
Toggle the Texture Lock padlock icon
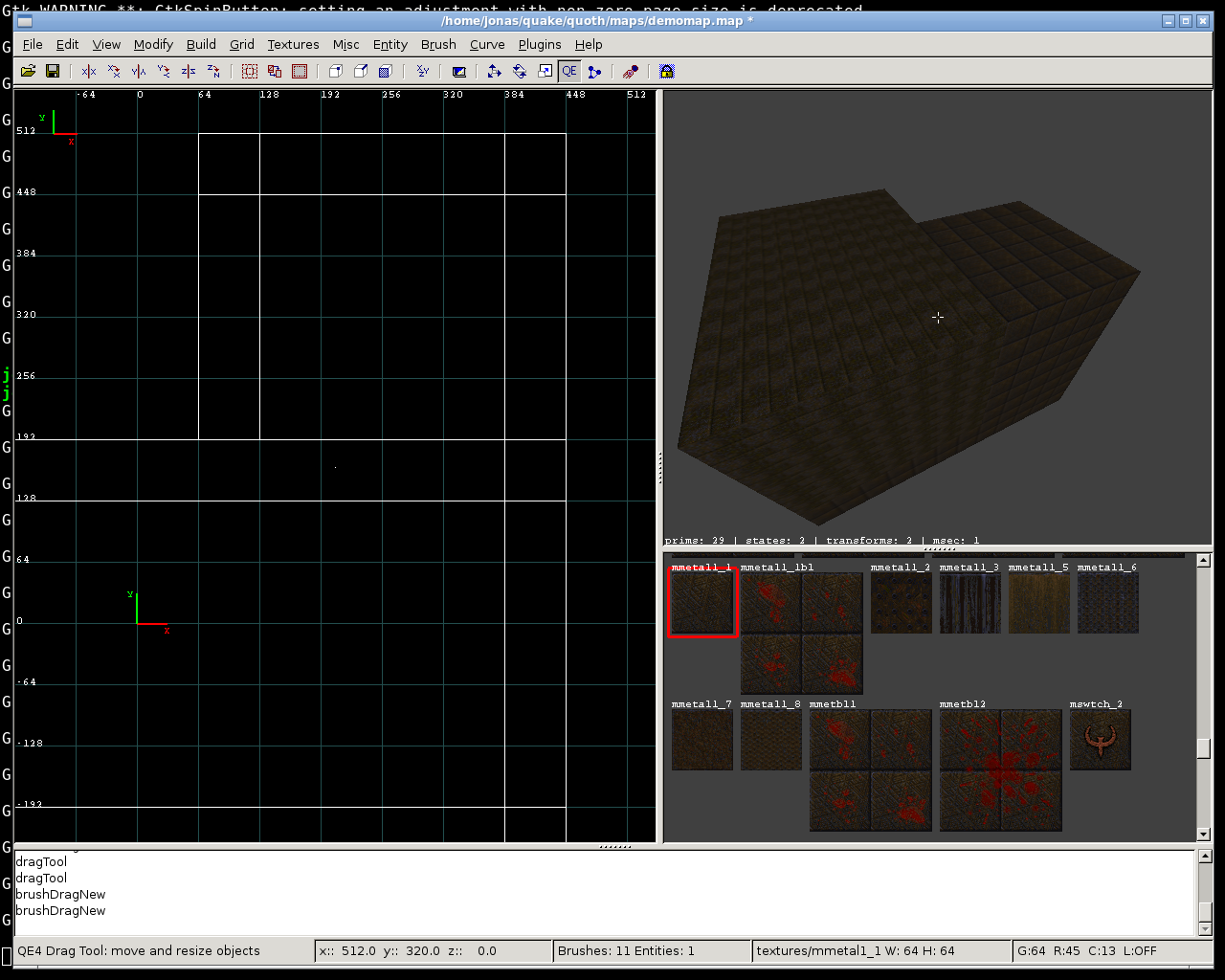(x=667, y=71)
